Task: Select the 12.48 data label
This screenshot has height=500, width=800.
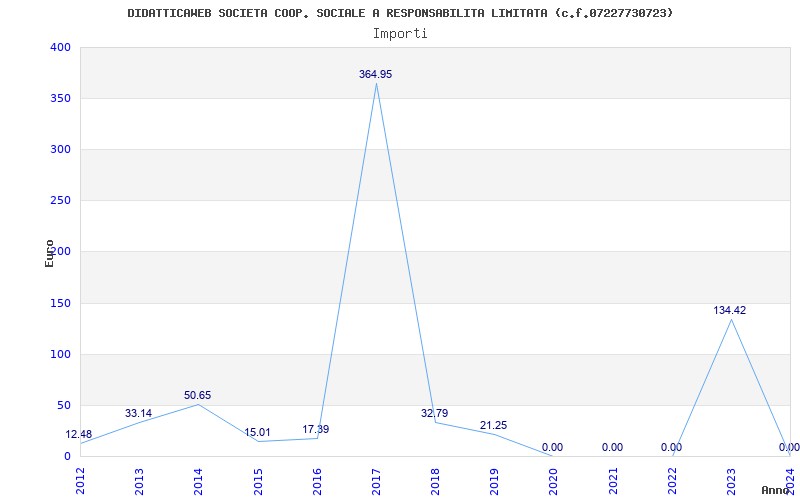Action: (79, 435)
